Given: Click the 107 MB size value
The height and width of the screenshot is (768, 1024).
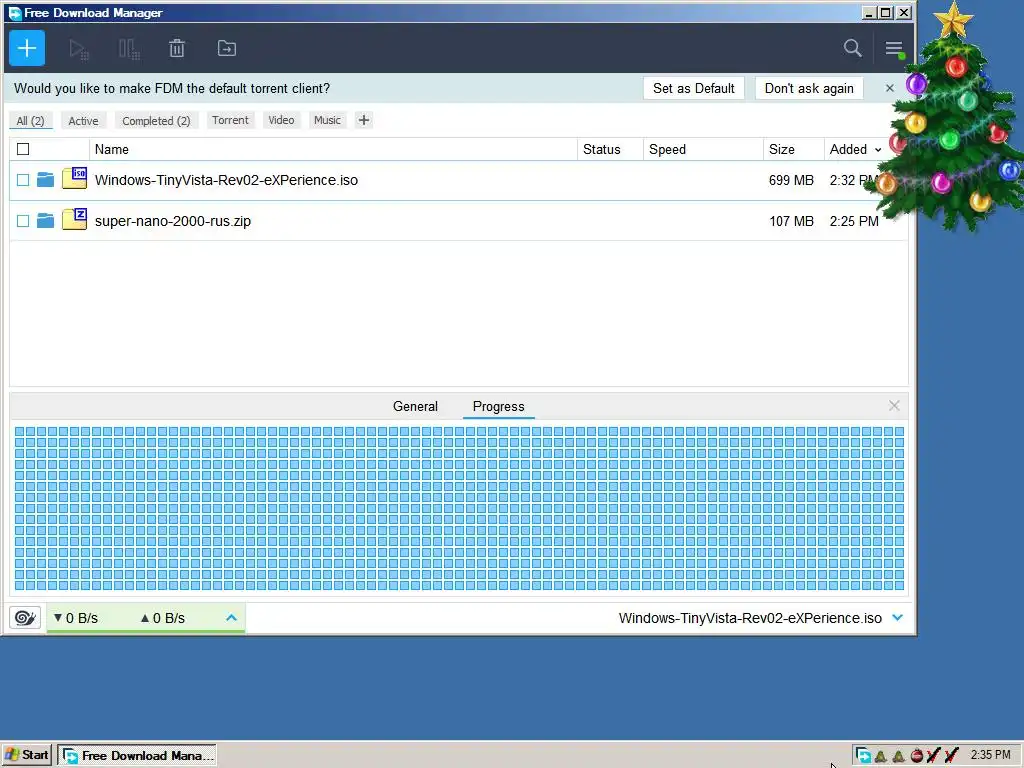Looking at the screenshot, I should click(x=791, y=221).
